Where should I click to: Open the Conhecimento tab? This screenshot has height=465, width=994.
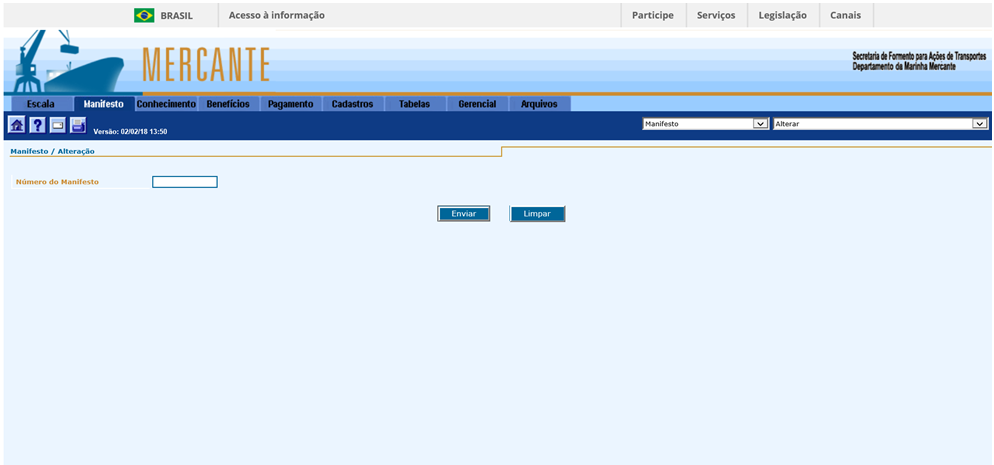(x=166, y=104)
